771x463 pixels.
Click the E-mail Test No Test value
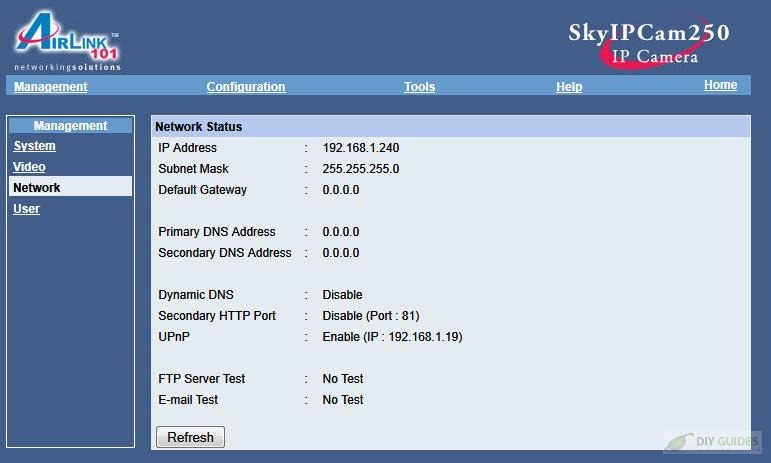[343, 400]
